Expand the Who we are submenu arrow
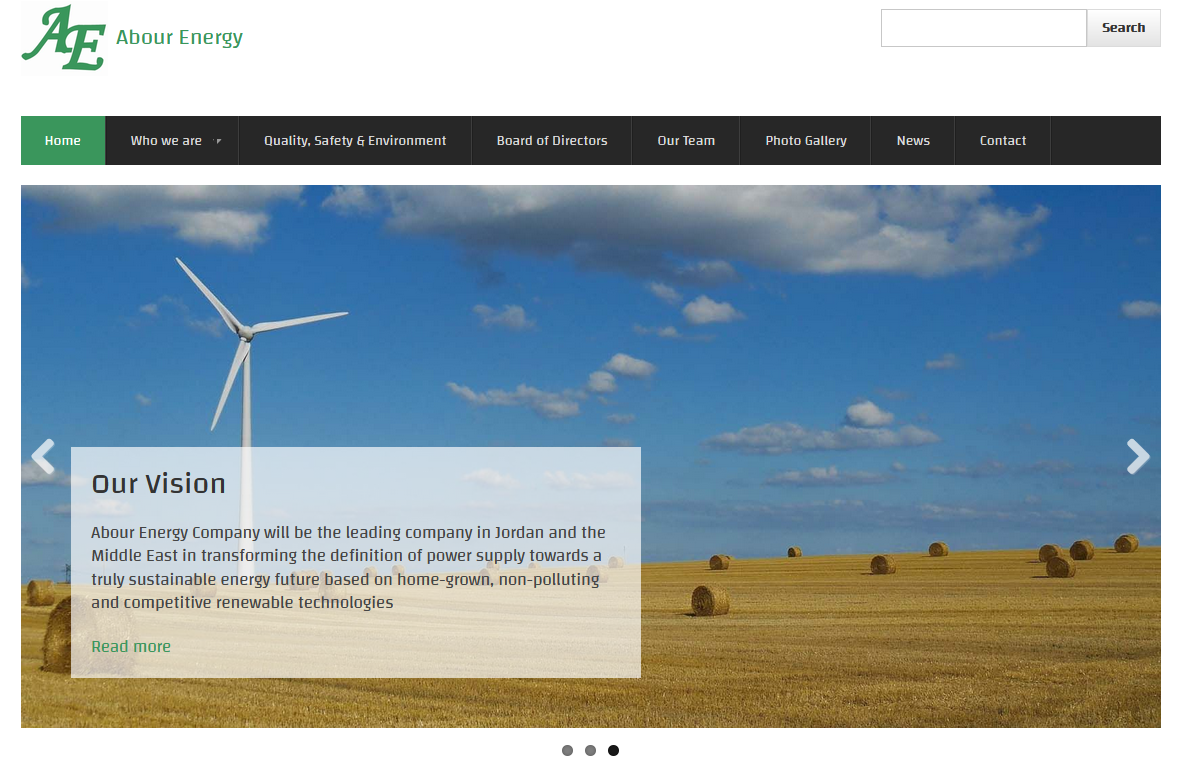This screenshot has width=1191, height=764. [x=219, y=140]
